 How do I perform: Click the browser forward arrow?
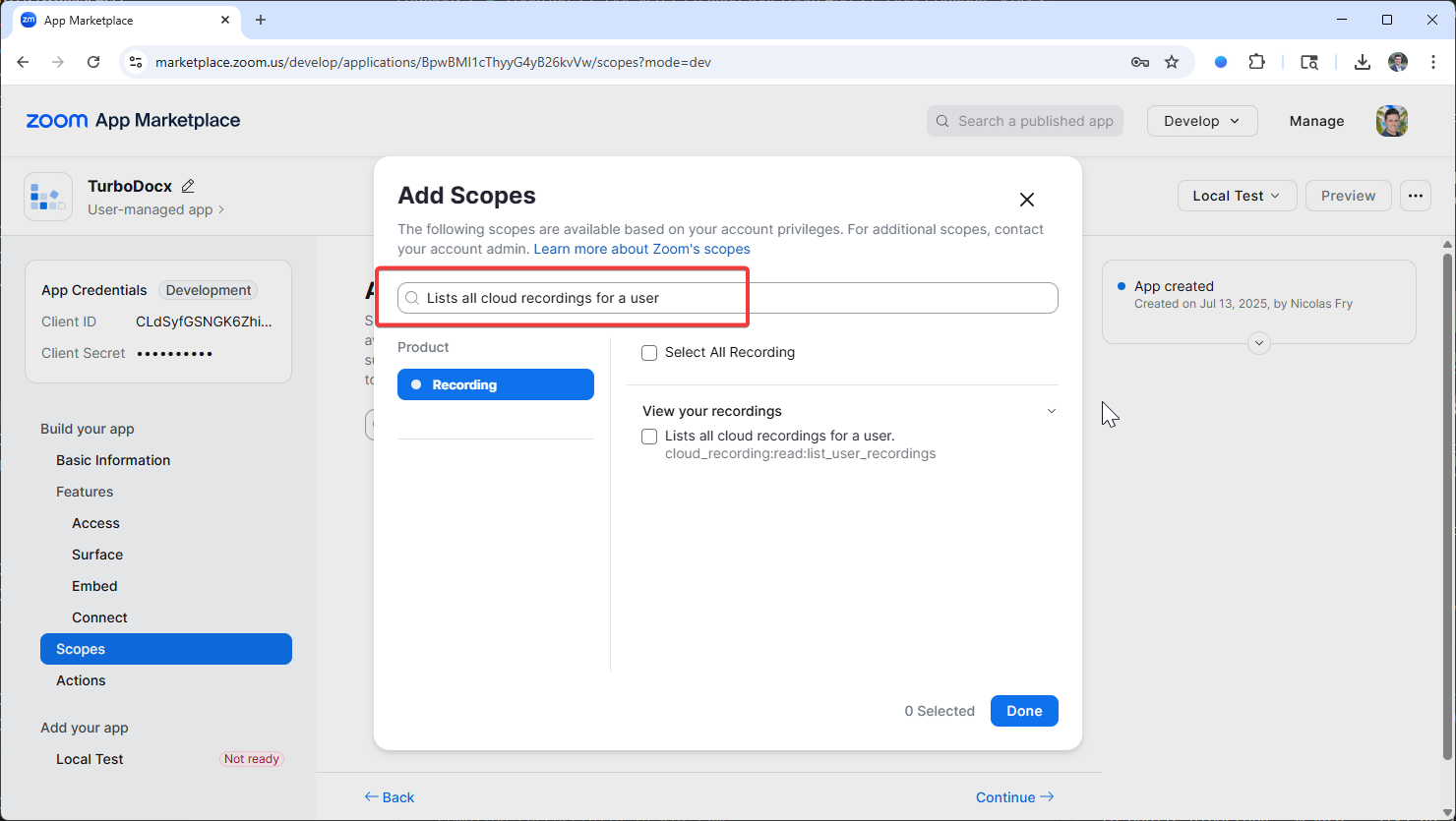[58, 62]
